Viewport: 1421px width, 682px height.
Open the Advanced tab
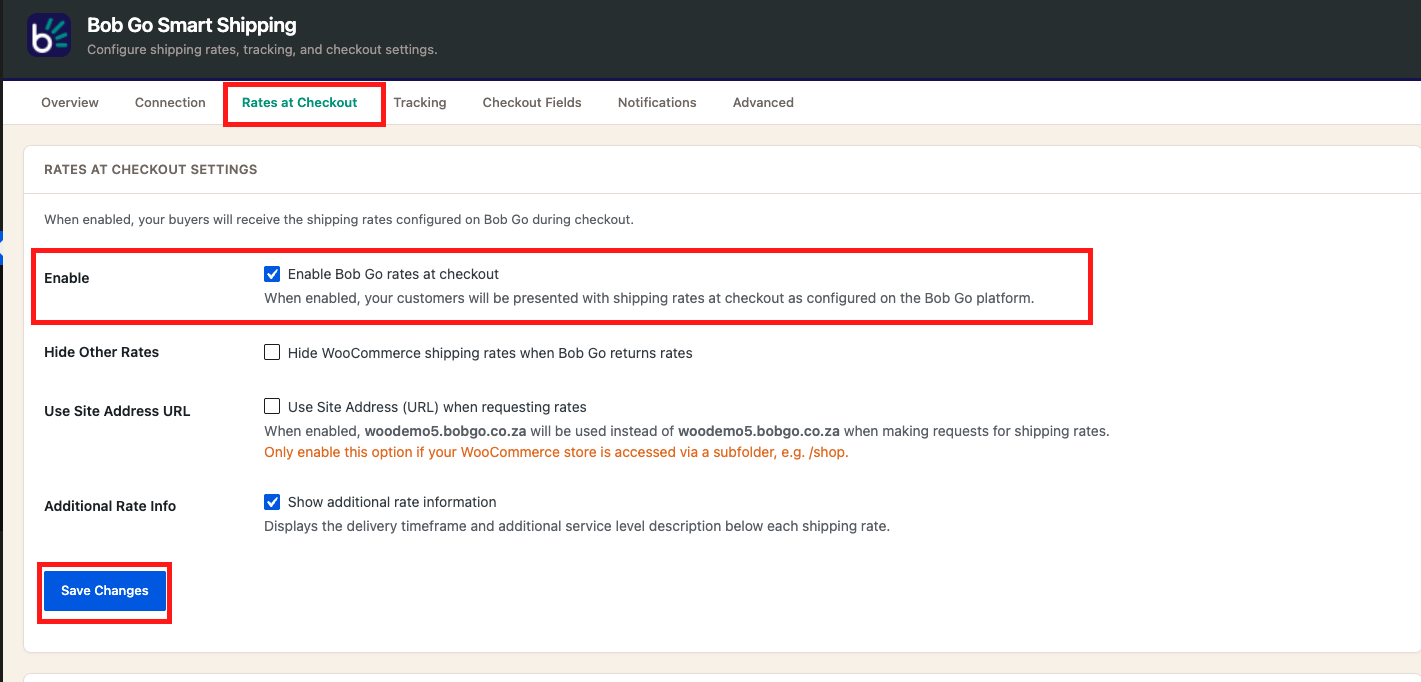tap(763, 102)
